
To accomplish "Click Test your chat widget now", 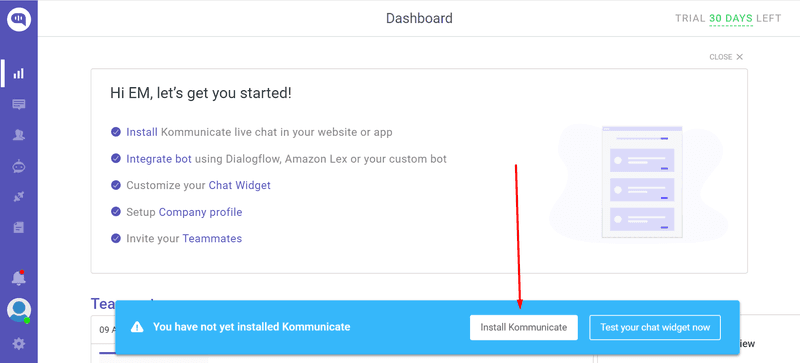I will 655,327.
